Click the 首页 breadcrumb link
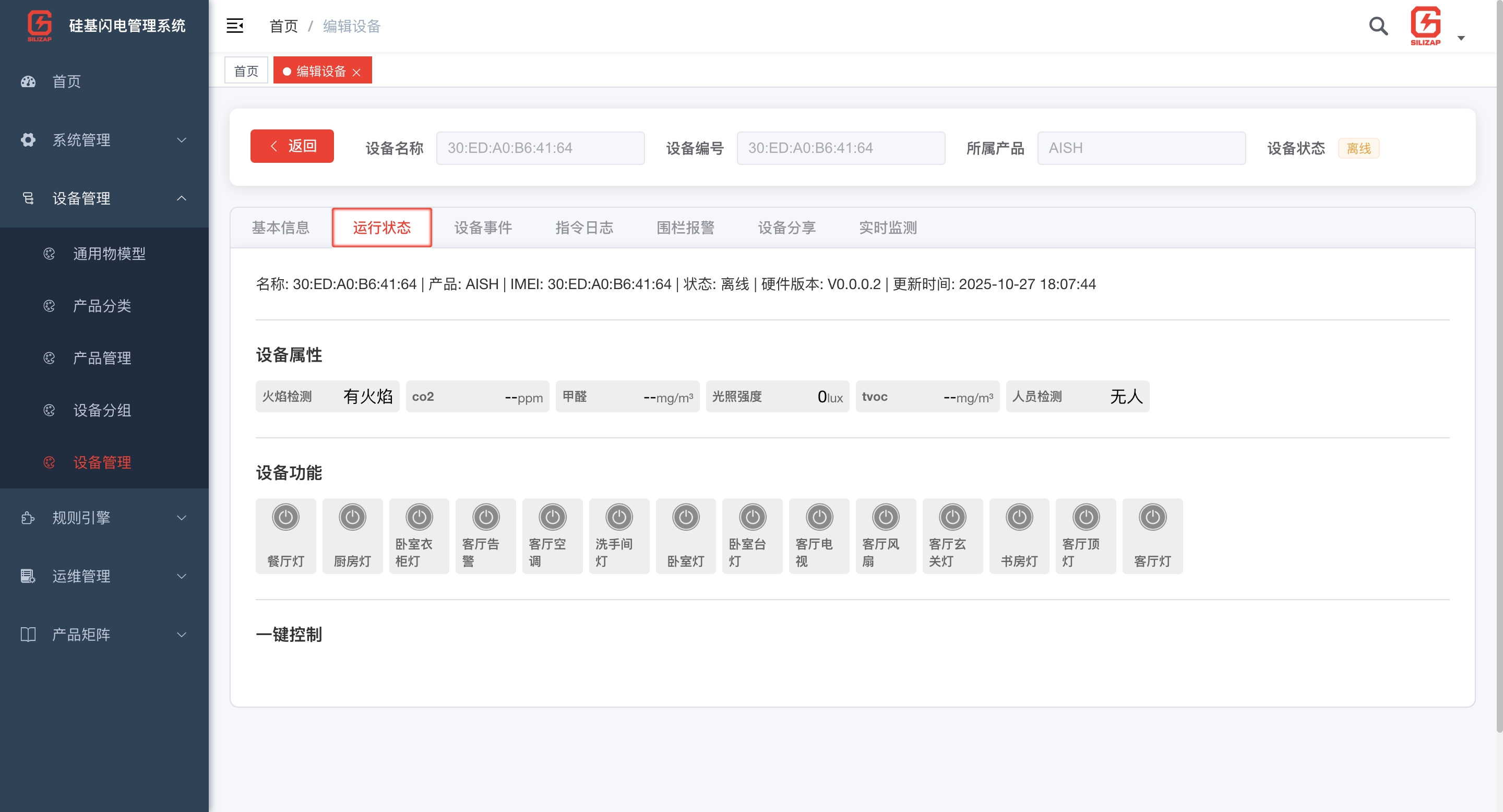Viewport: 1503px width, 812px height. click(x=283, y=26)
